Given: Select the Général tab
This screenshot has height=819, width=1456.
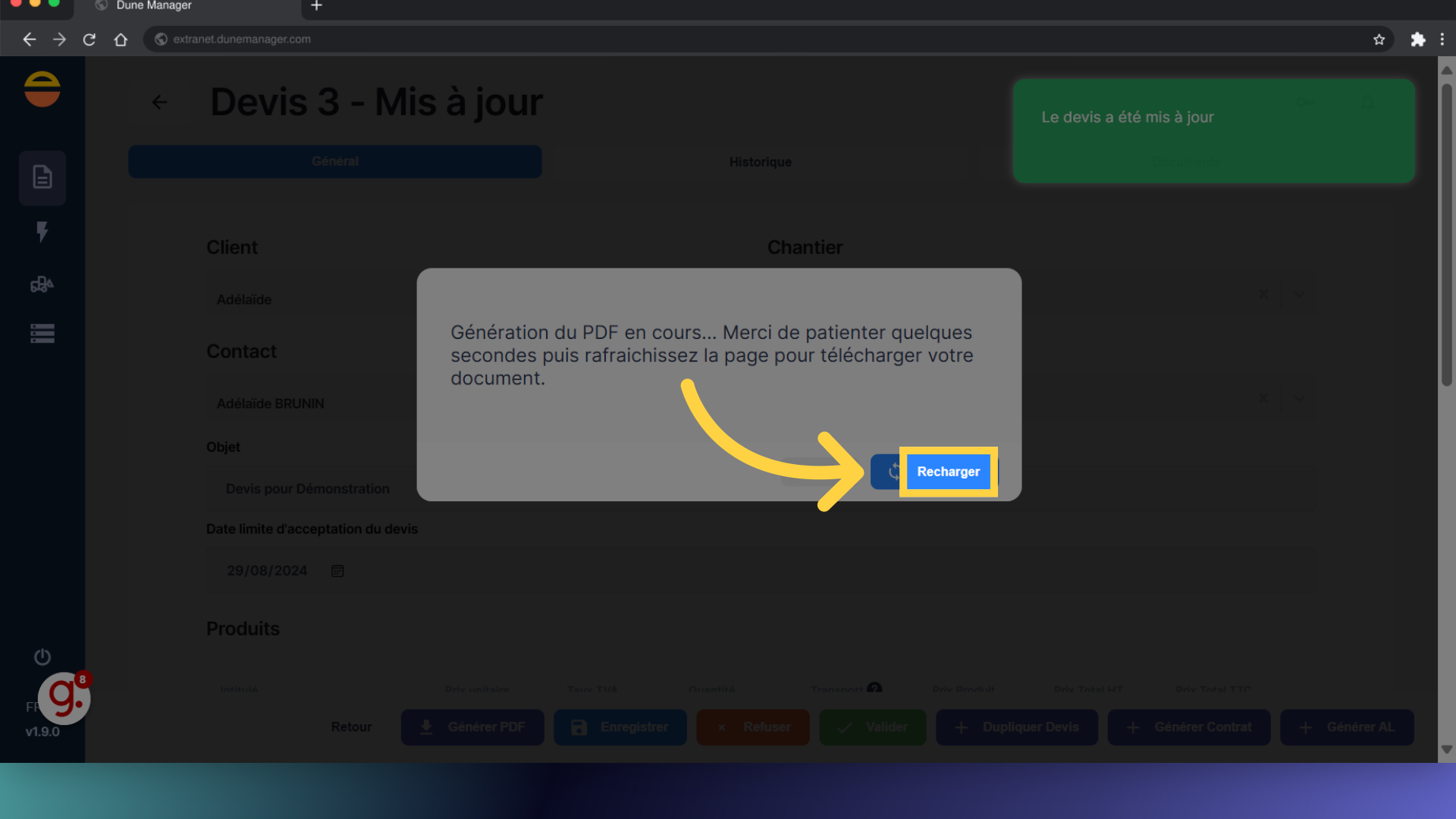Looking at the screenshot, I should pyautogui.click(x=334, y=162).
